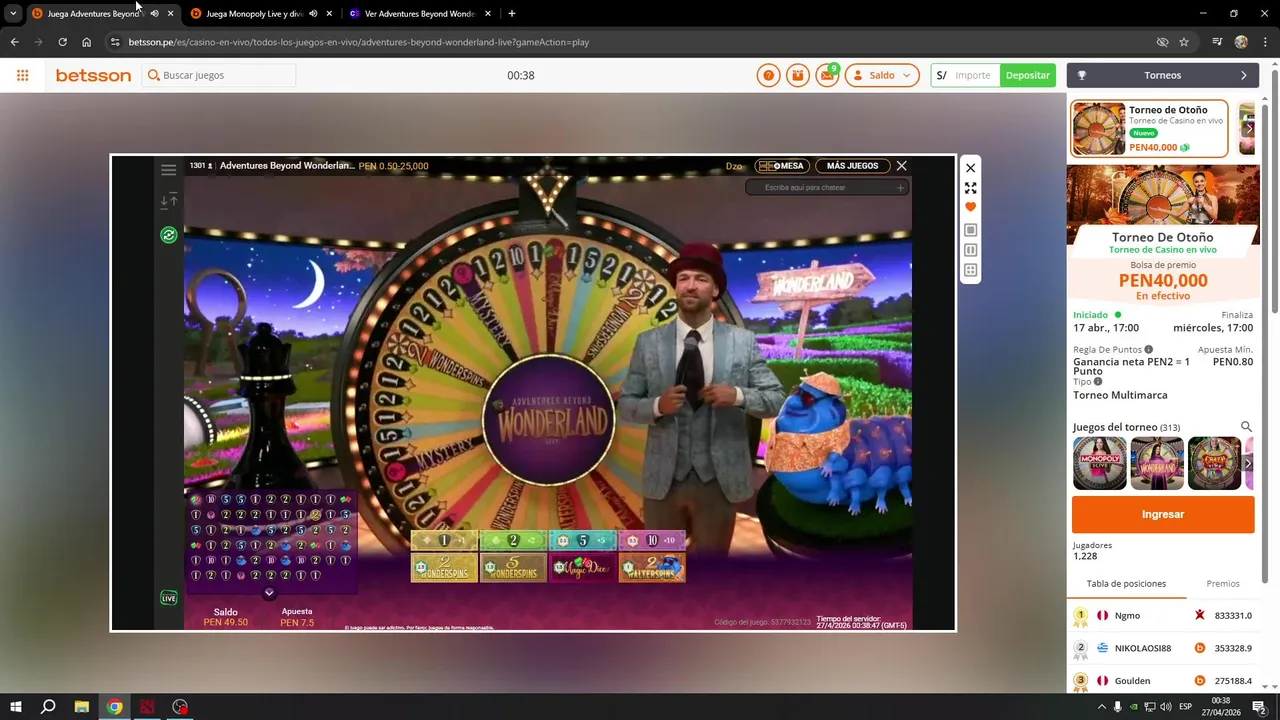Image resolution: width=1280 pixels, height=720 pixels.
Task: Show hidden system tray icons chevron
Action: pyautogui.click(x=1102, y=707)
